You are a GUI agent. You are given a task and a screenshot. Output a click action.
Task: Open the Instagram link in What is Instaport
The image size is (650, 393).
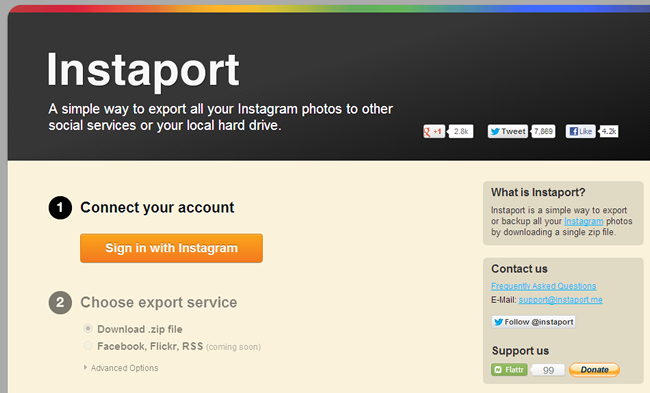coord(584,221)
